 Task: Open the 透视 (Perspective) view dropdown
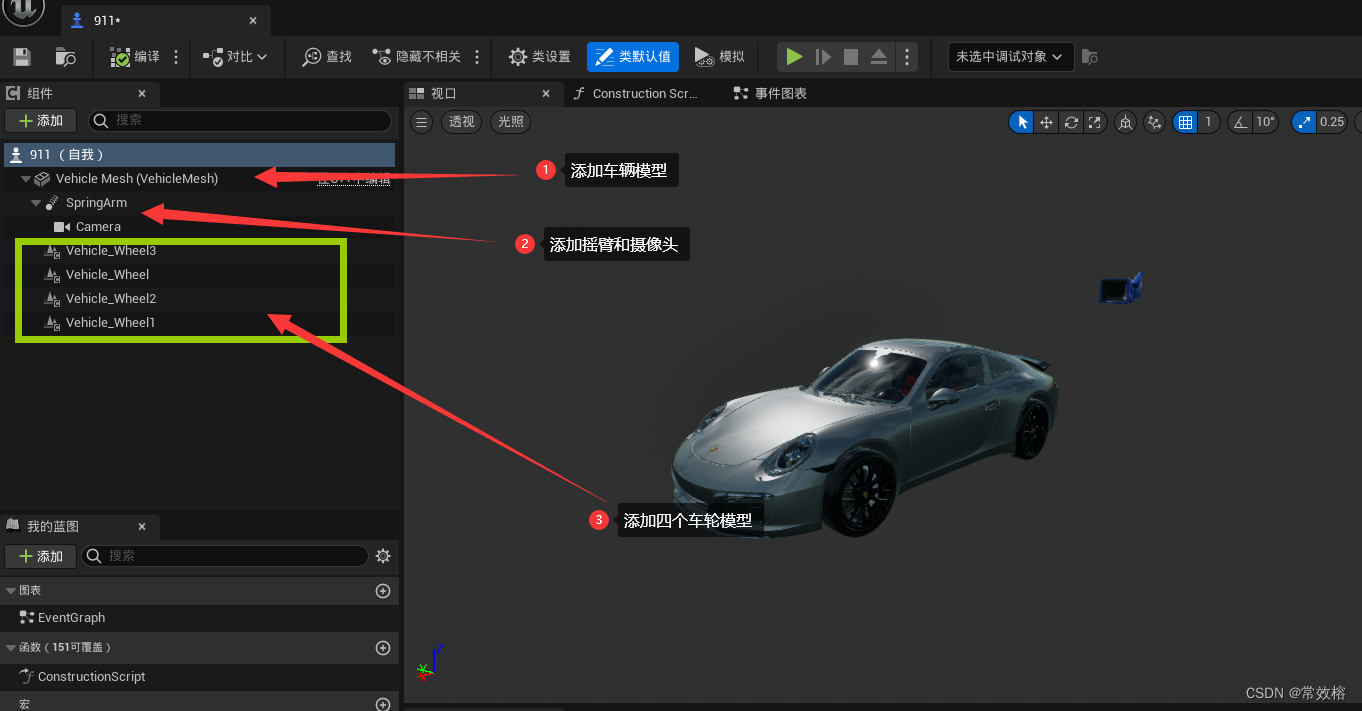461,121
